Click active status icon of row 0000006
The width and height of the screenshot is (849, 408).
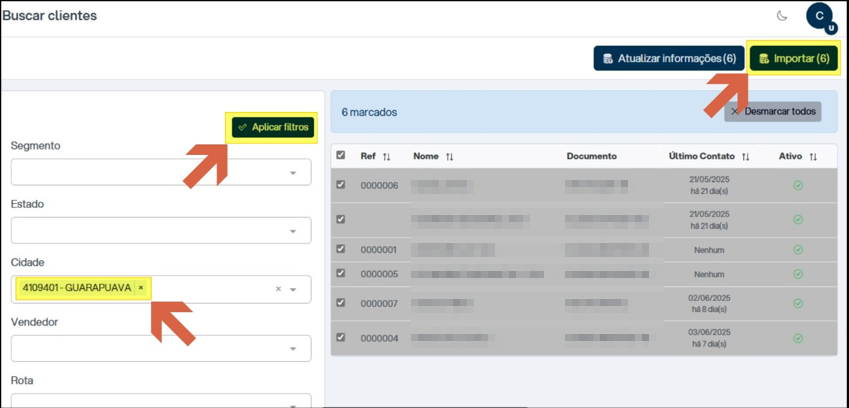[798, 186]
